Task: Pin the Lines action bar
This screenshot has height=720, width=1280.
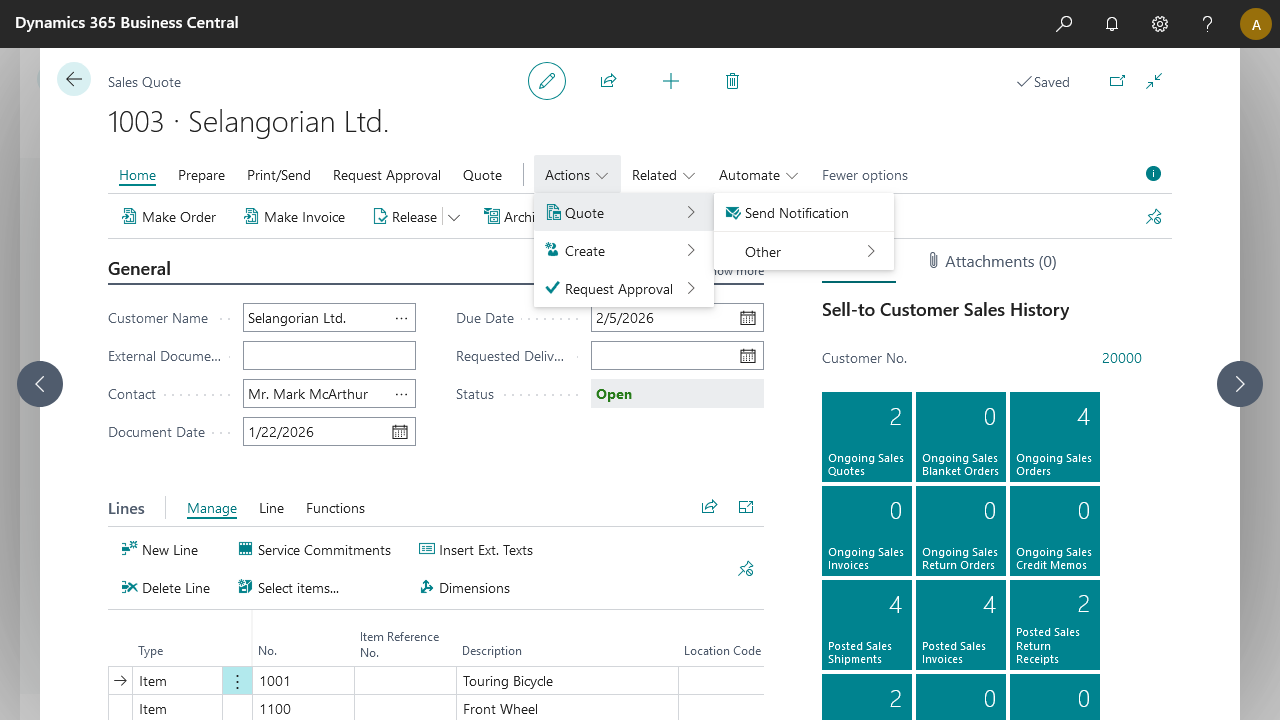Action: pyautogui.click(x=746, y=569)
